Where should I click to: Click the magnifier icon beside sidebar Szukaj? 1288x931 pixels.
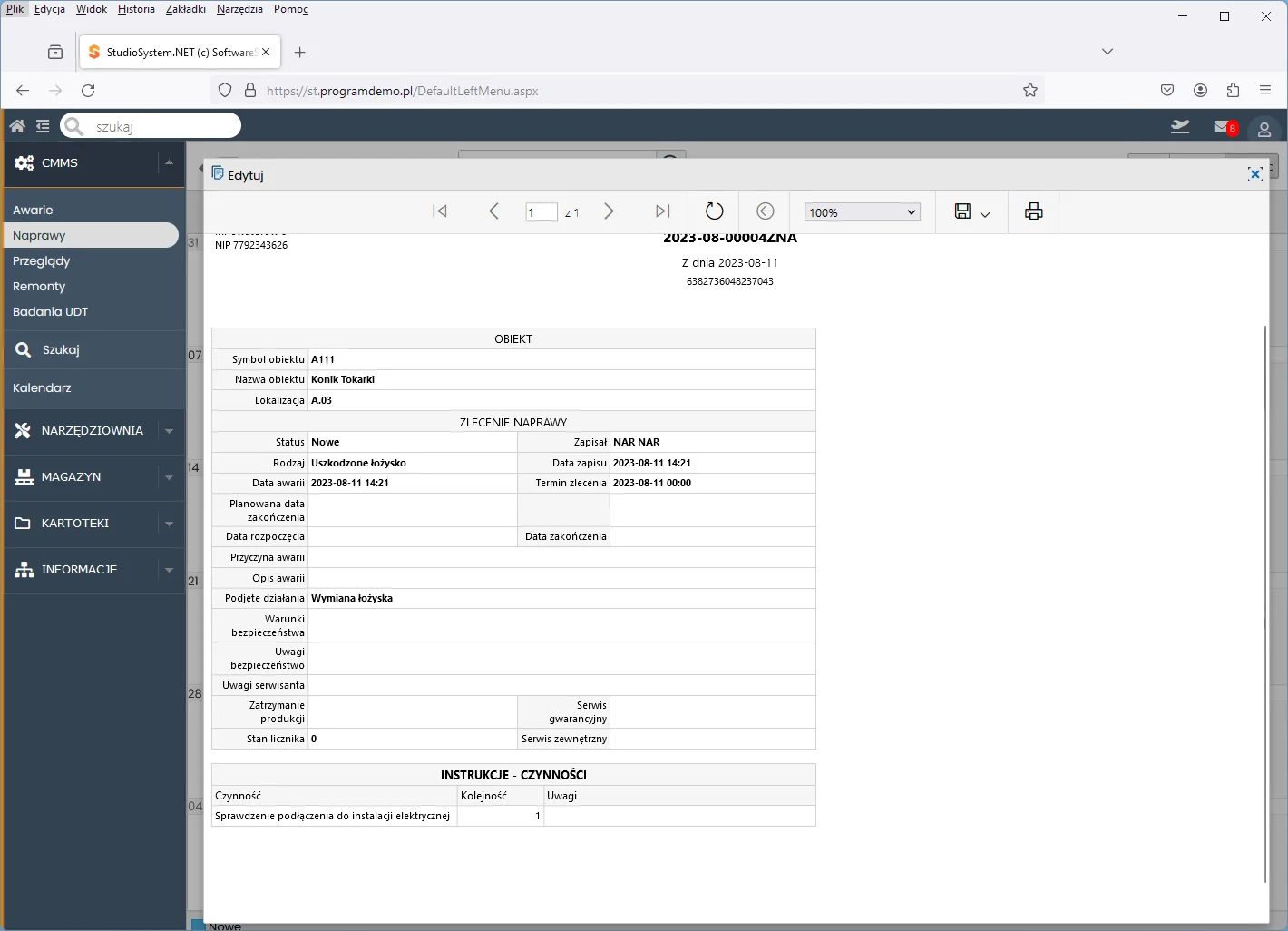coord(24,349)
